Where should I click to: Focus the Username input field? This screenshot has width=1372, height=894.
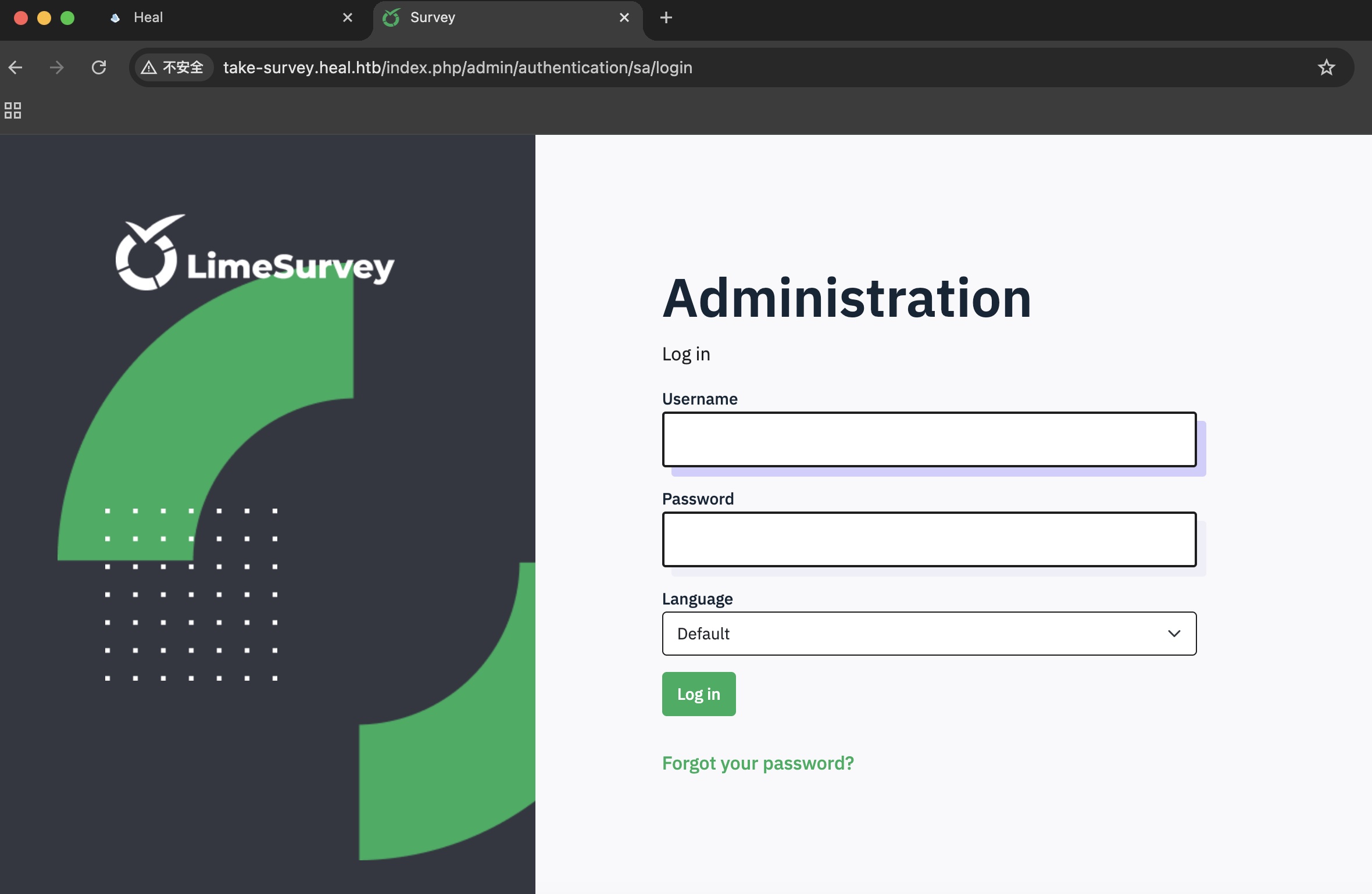928,439
